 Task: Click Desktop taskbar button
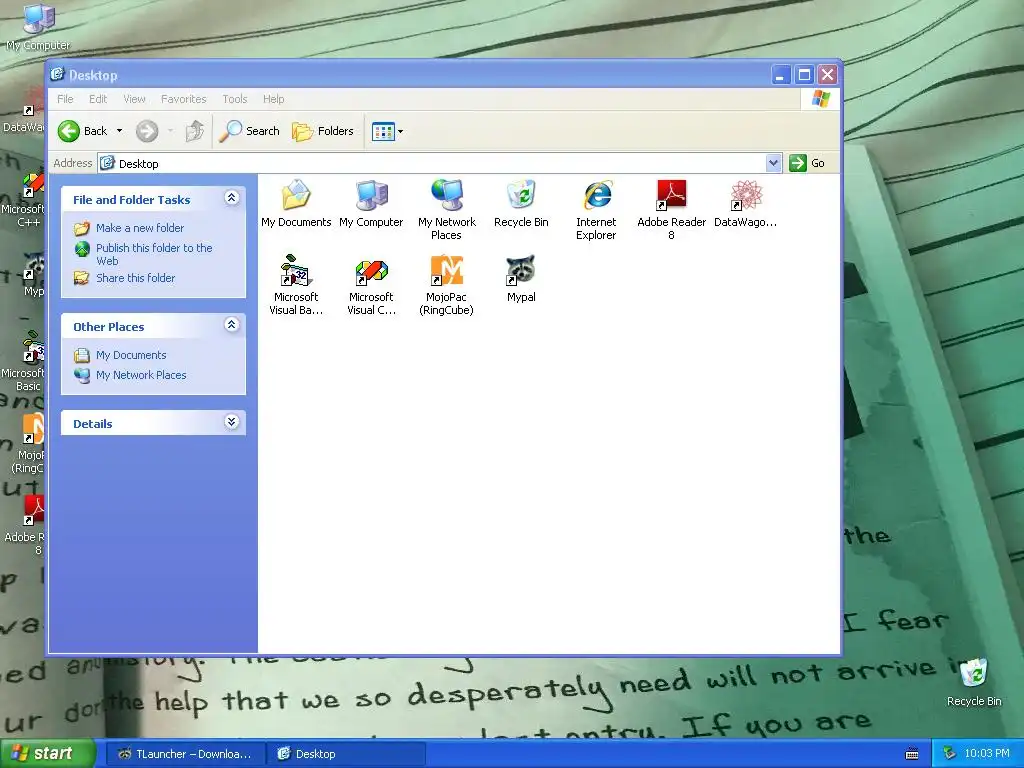[346, 754]
